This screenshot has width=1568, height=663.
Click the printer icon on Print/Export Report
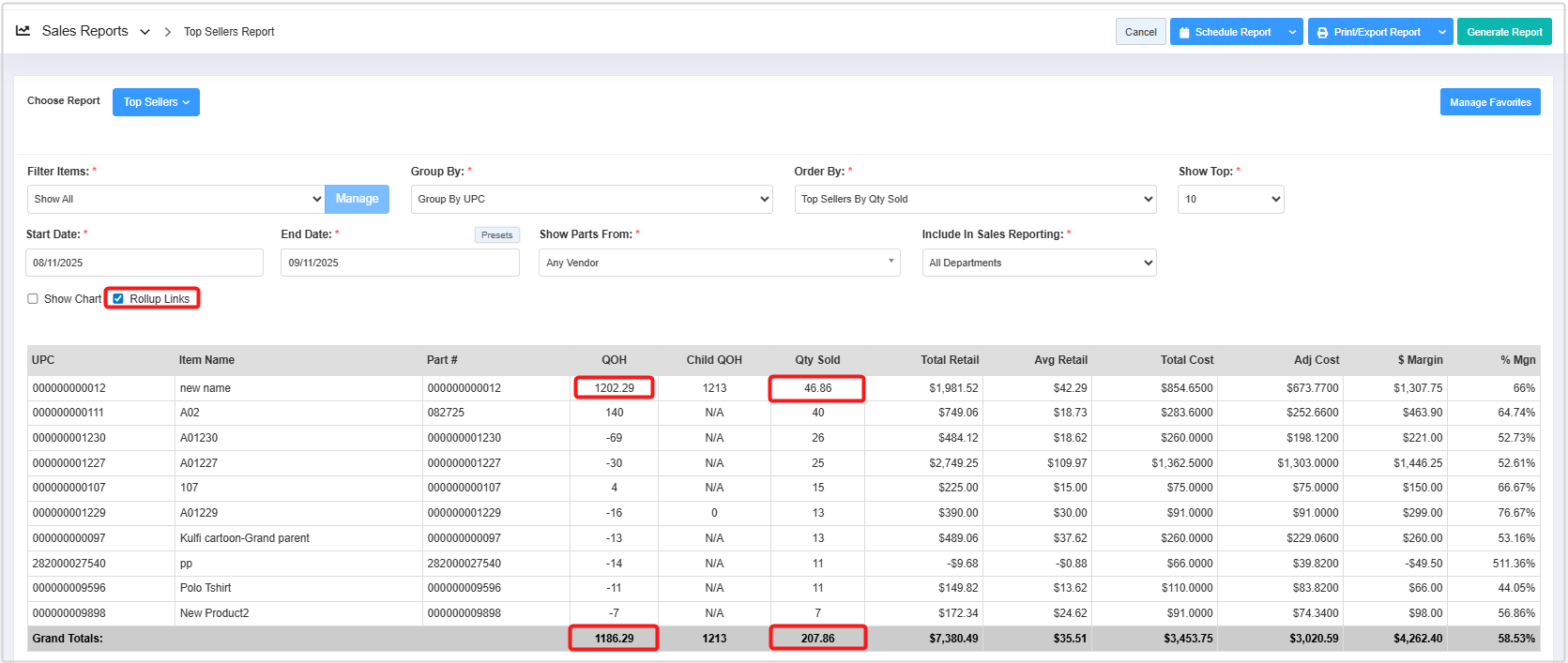tap(1322, 32)
